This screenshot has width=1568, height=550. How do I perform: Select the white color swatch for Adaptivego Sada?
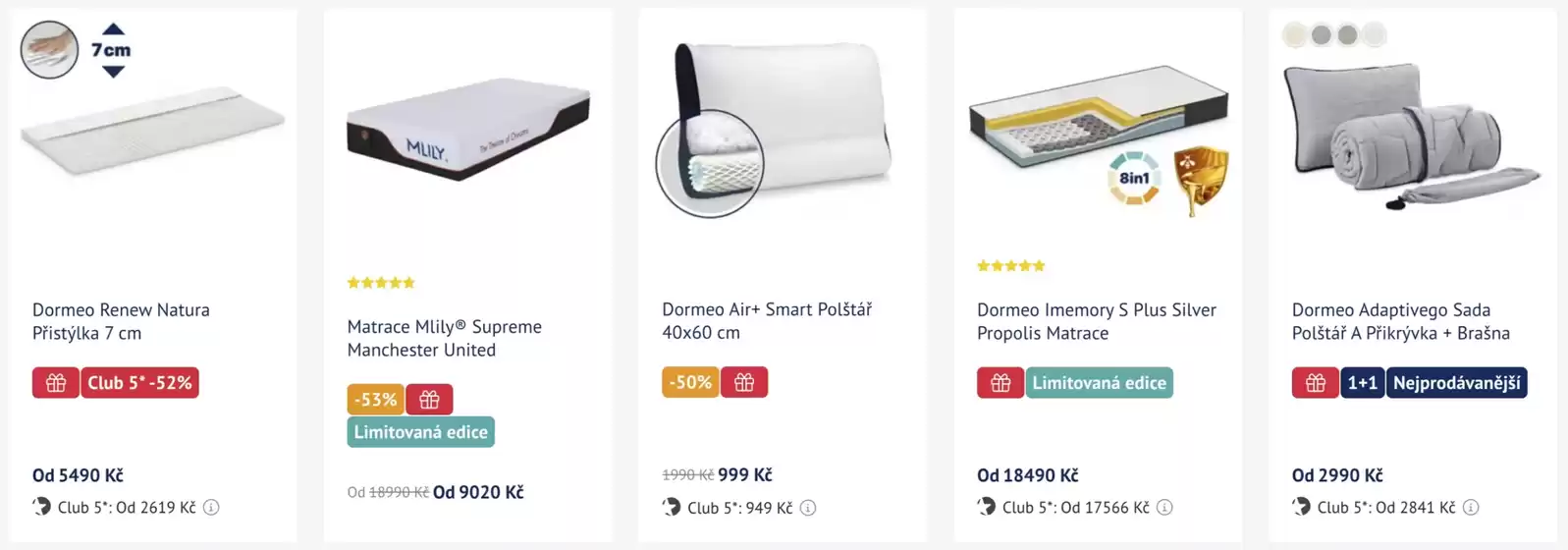[1375, 35]
